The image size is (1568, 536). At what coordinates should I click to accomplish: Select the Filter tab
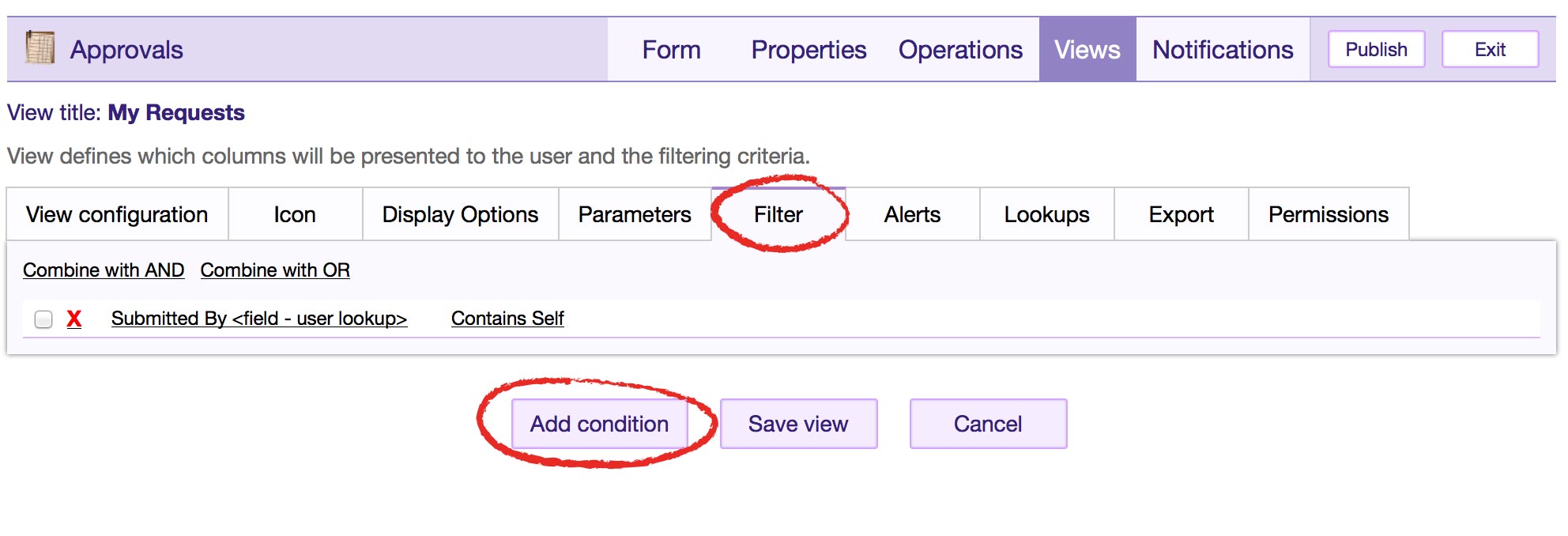pyautogui.click(x=778, y=214)
